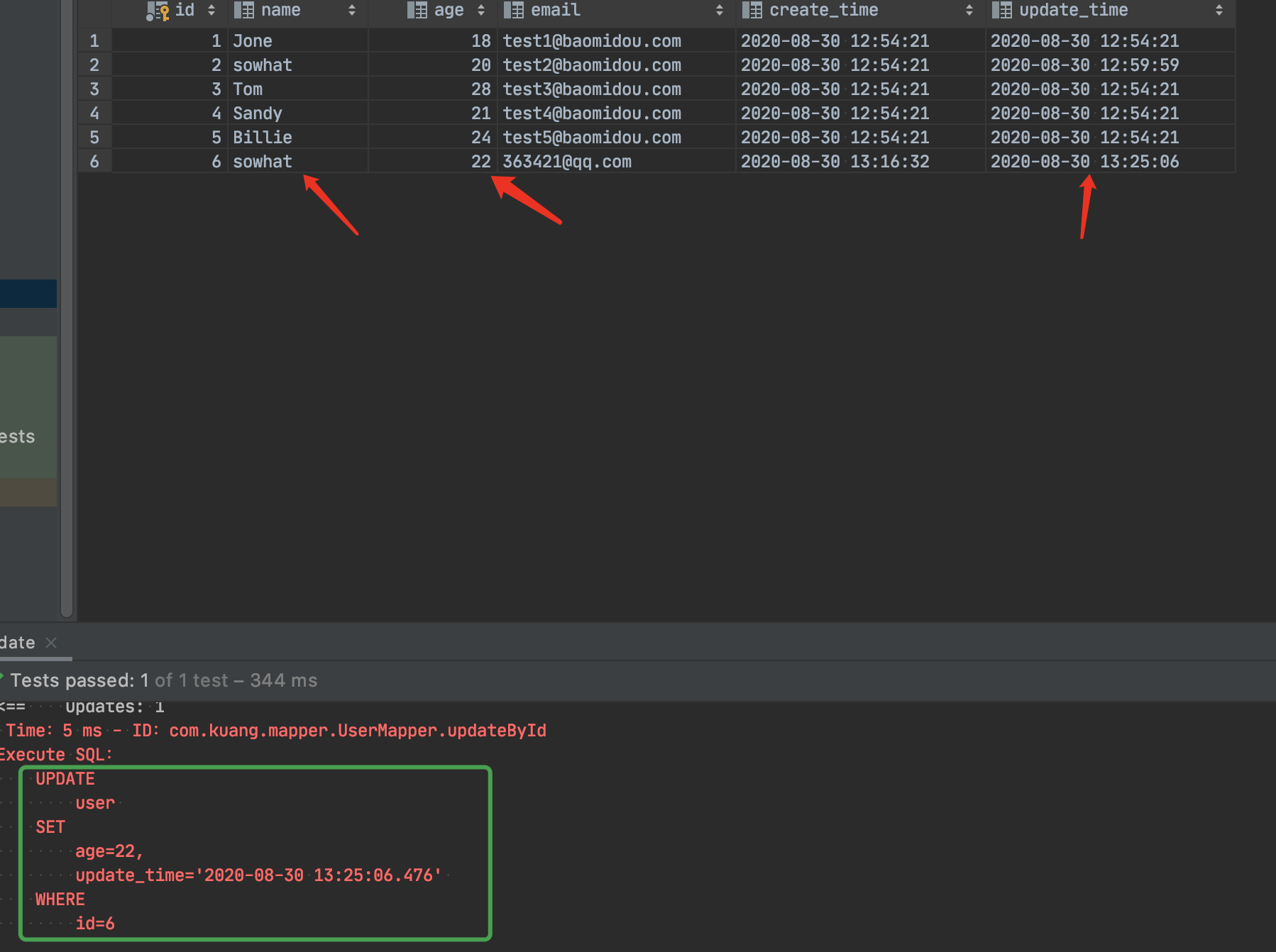Image resolution: width=1276 pixels, height=952 pixels.
Task: Sort by create_time using its sort arrows
Action: click(x=969, y=11)
